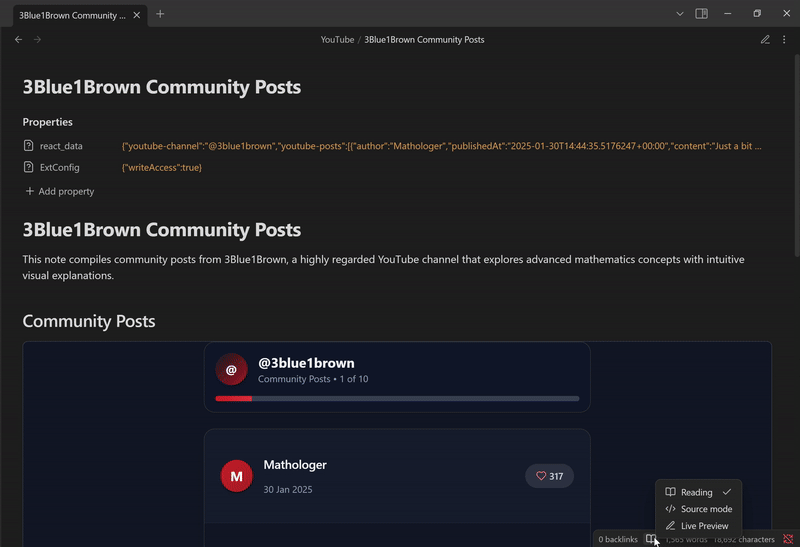The image size is (800, 547).
Task: Click the 30 Jan 2025 date
Action: click(x=288, y=489)
